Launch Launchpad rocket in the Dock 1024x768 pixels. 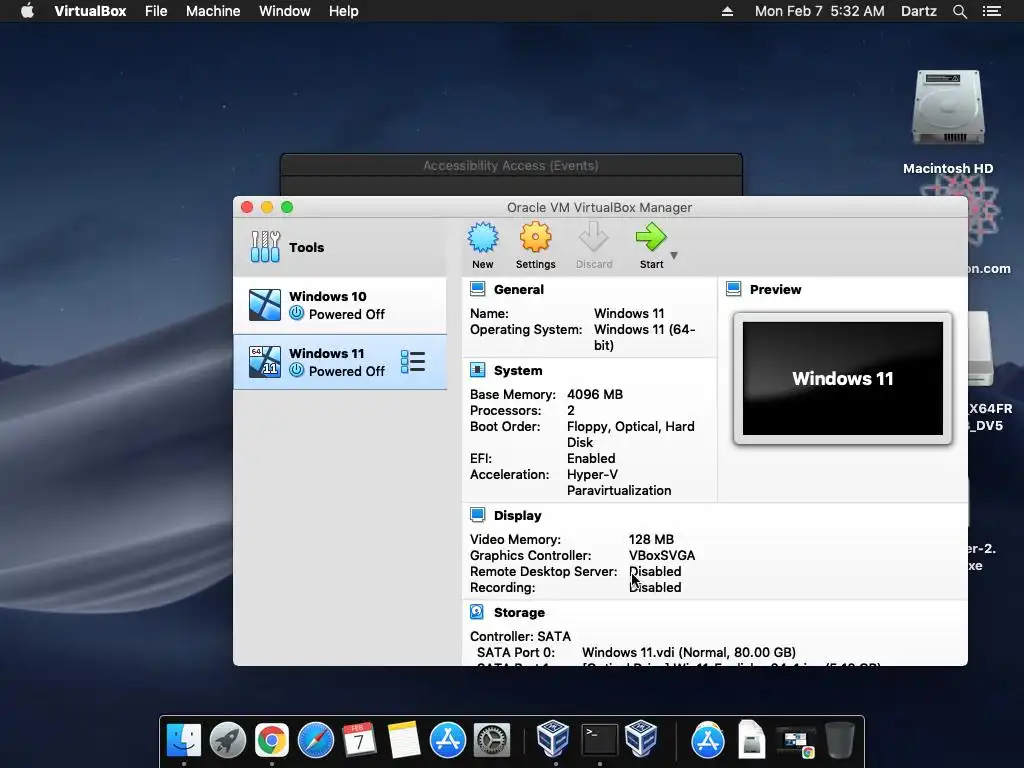227,740
